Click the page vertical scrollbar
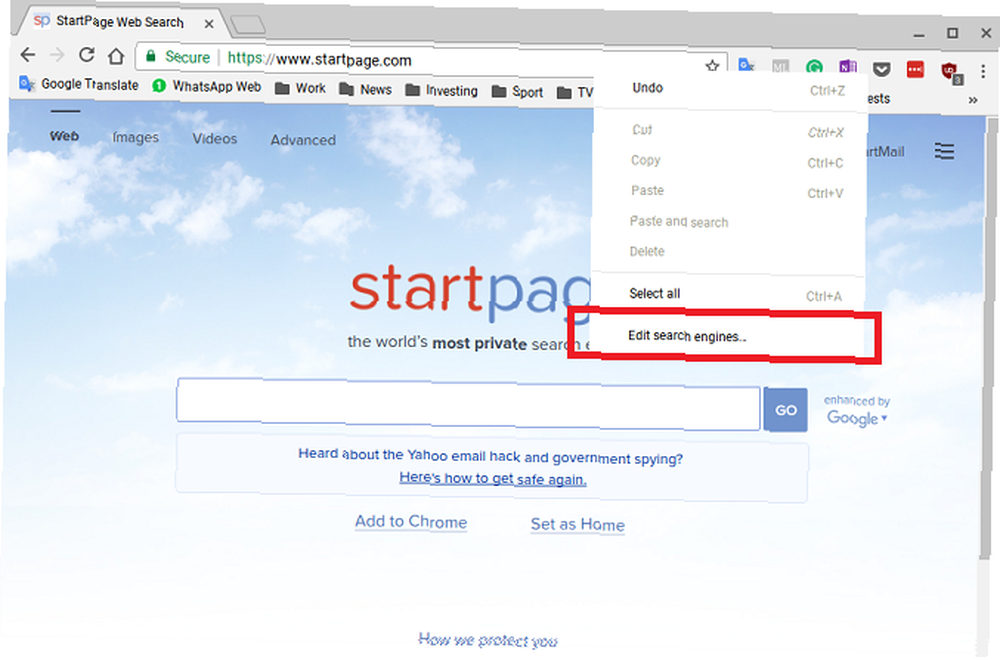The height and width of the screenshot is (660, 1000). coord(987,338)
